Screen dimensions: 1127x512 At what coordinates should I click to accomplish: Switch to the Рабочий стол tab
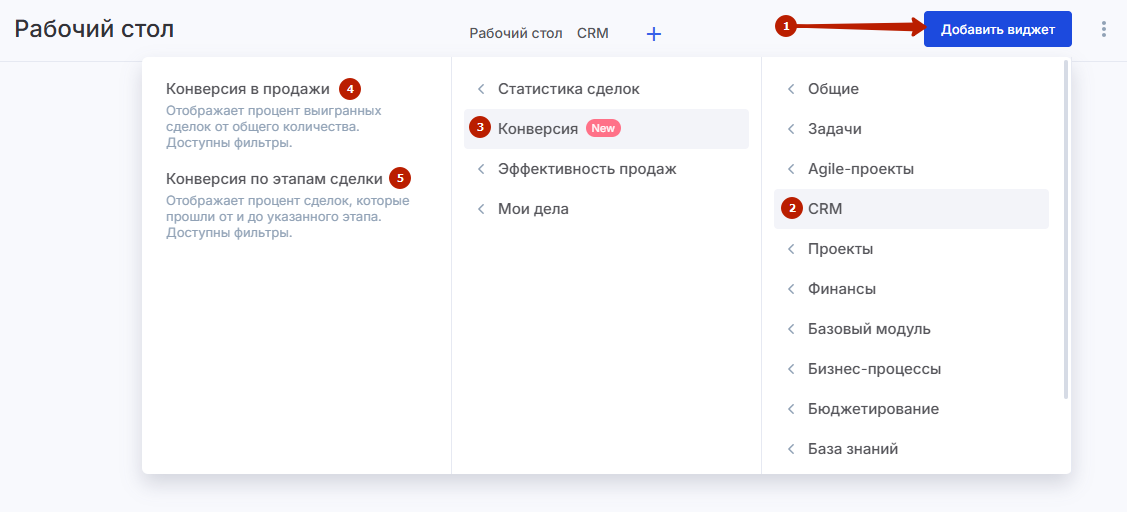515,33
